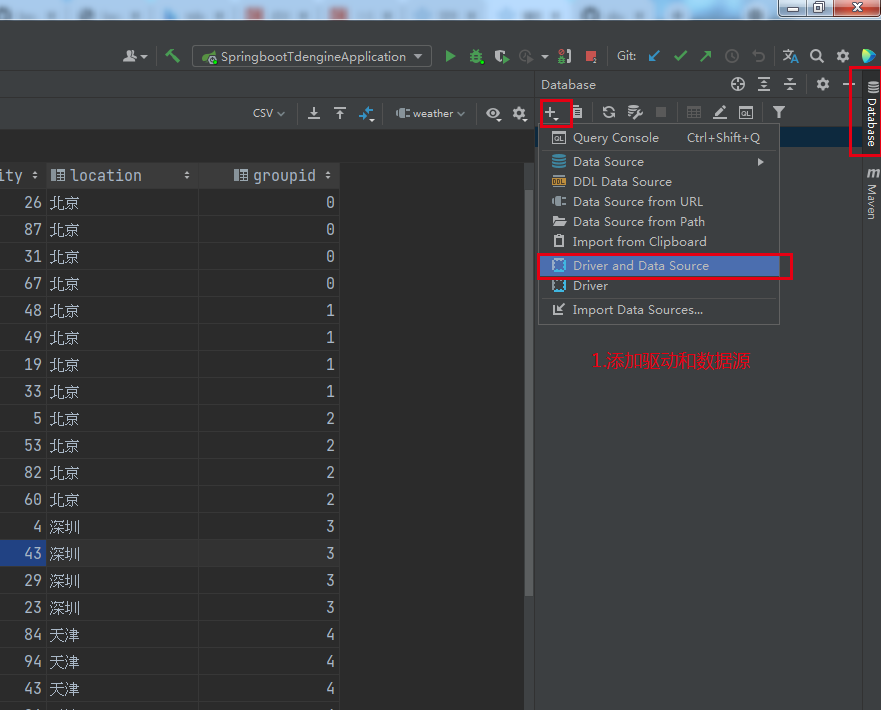Screen dimensions: 881x710
Task: Run the SpringbootTdengineApplication with the green play icon
Action: 449,56
